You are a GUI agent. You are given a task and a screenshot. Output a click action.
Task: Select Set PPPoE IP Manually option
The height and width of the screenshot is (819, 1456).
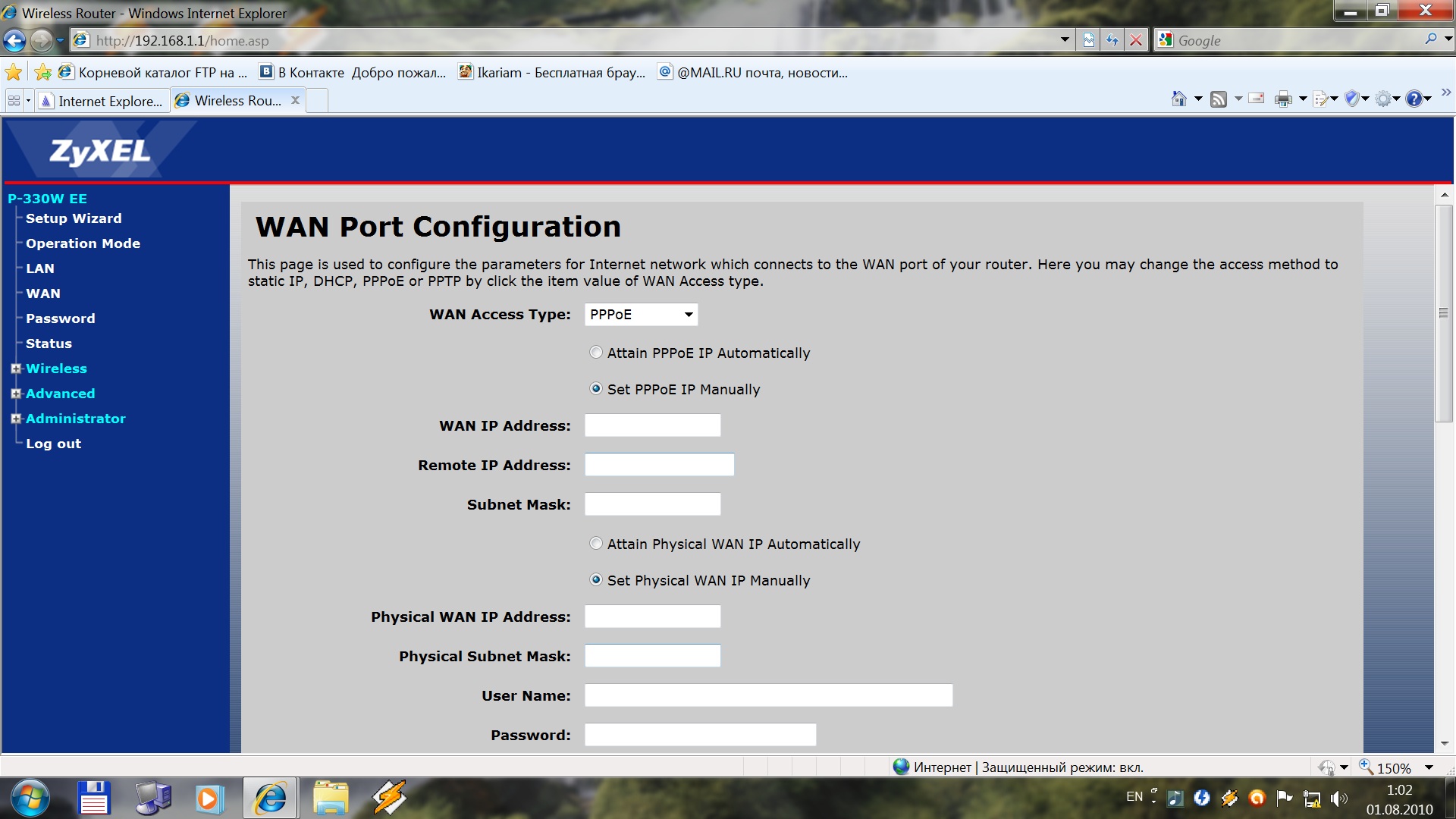coord(596,389)
